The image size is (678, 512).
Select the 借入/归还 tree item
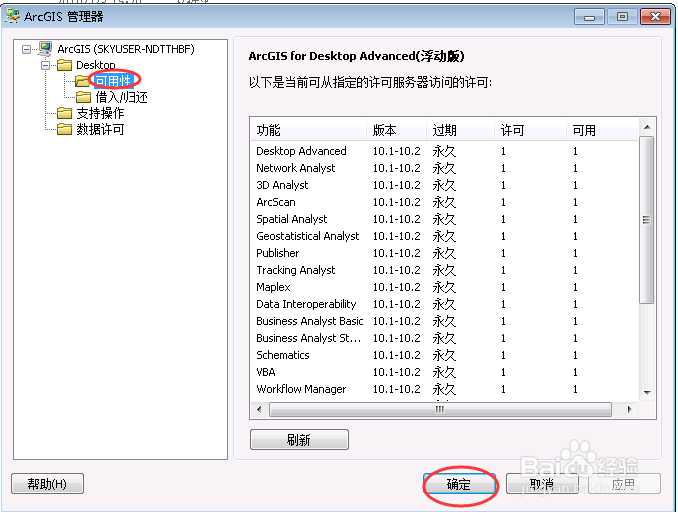point(122,97)
